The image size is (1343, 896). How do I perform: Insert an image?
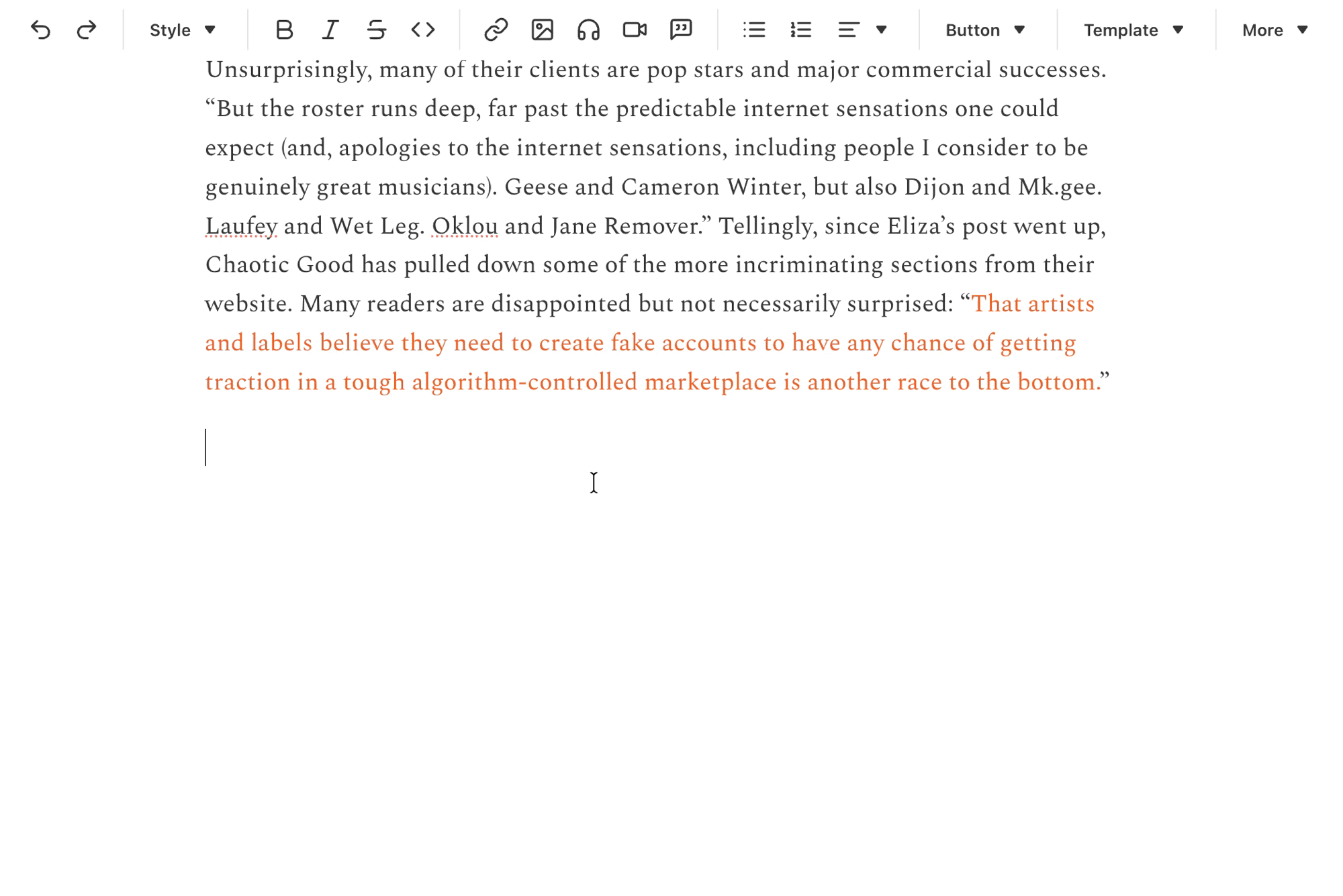[x=542, y=30]
